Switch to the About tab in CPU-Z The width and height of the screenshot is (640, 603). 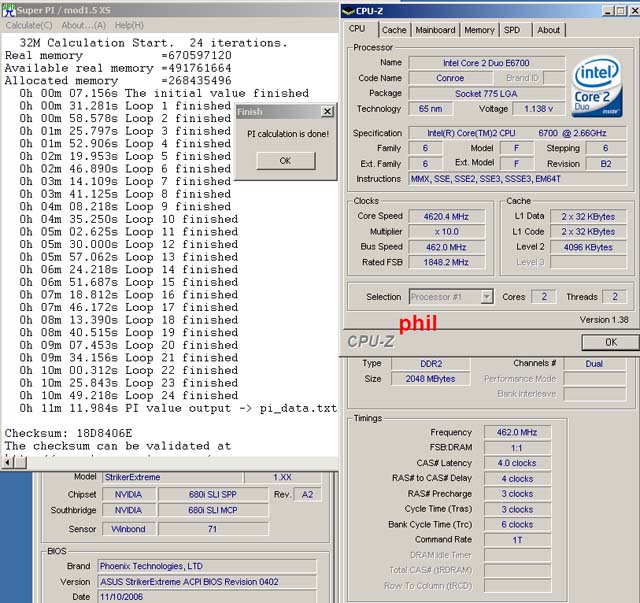point(548,30)
